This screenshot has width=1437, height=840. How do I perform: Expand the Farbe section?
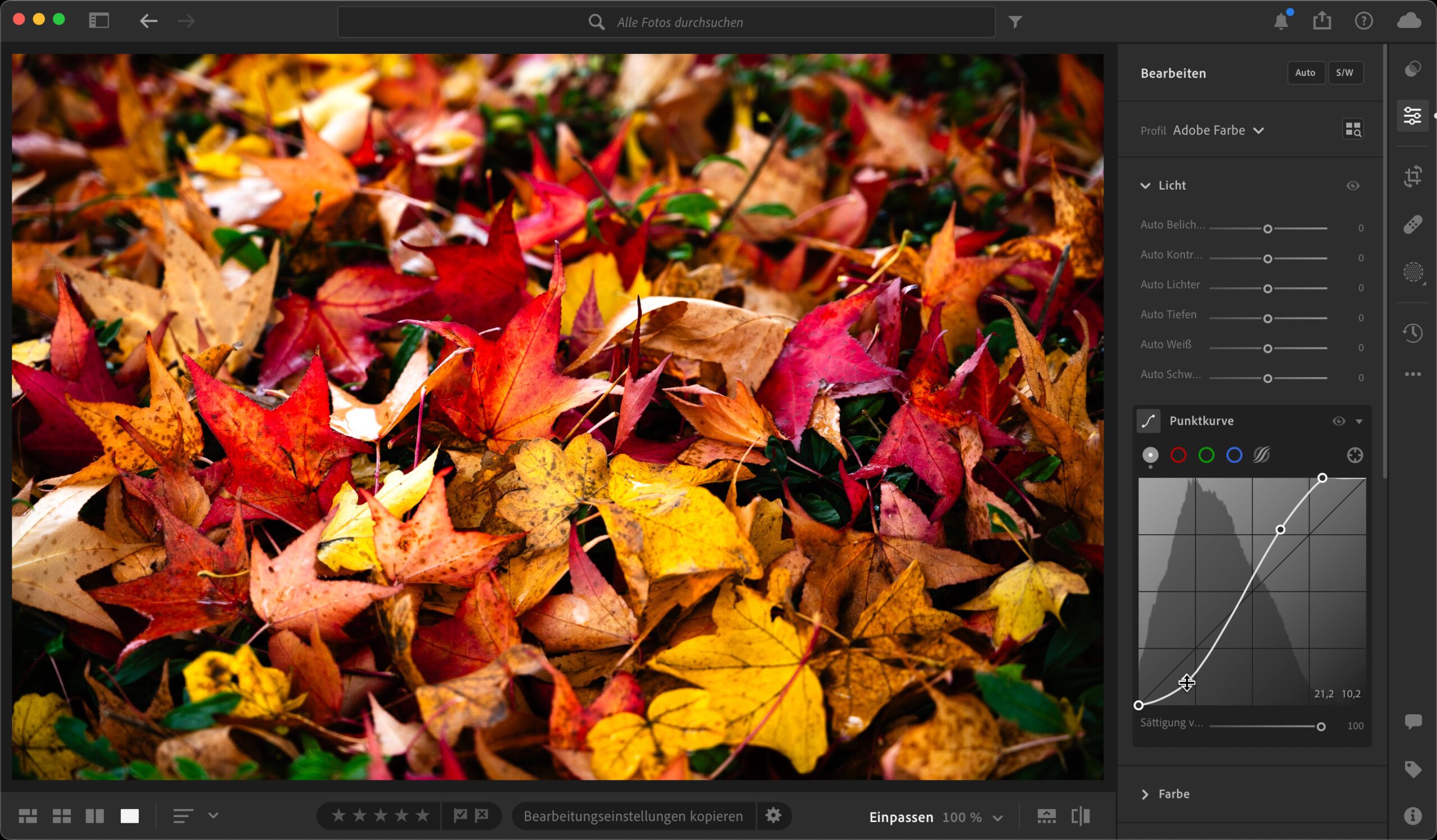point(1145,795)
